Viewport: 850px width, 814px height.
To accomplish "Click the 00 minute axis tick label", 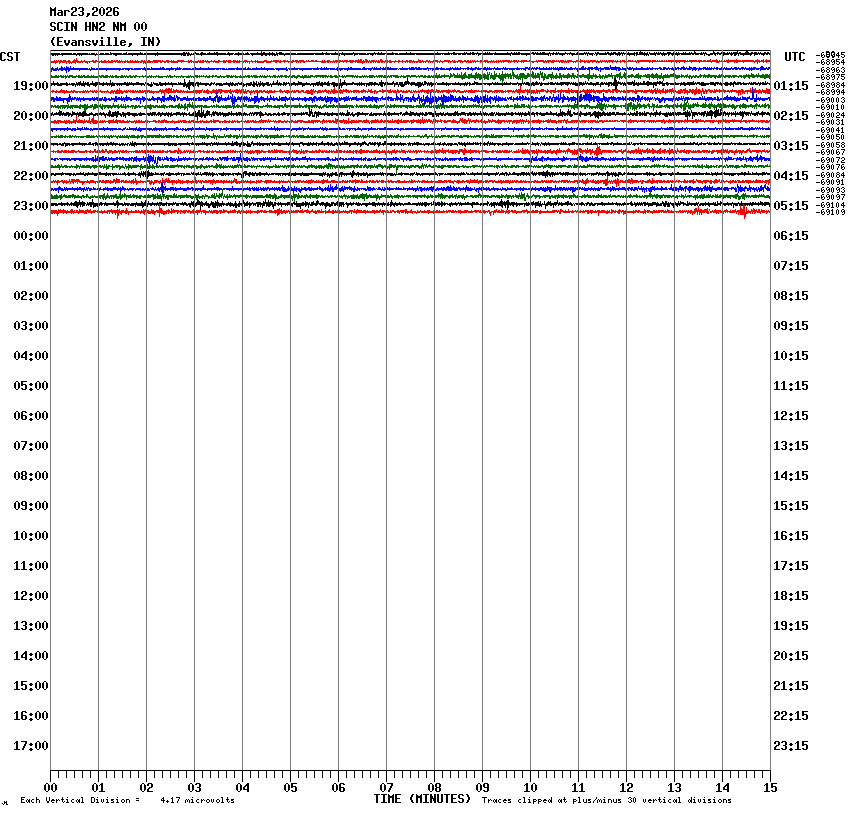I will [x=51, y=789].
